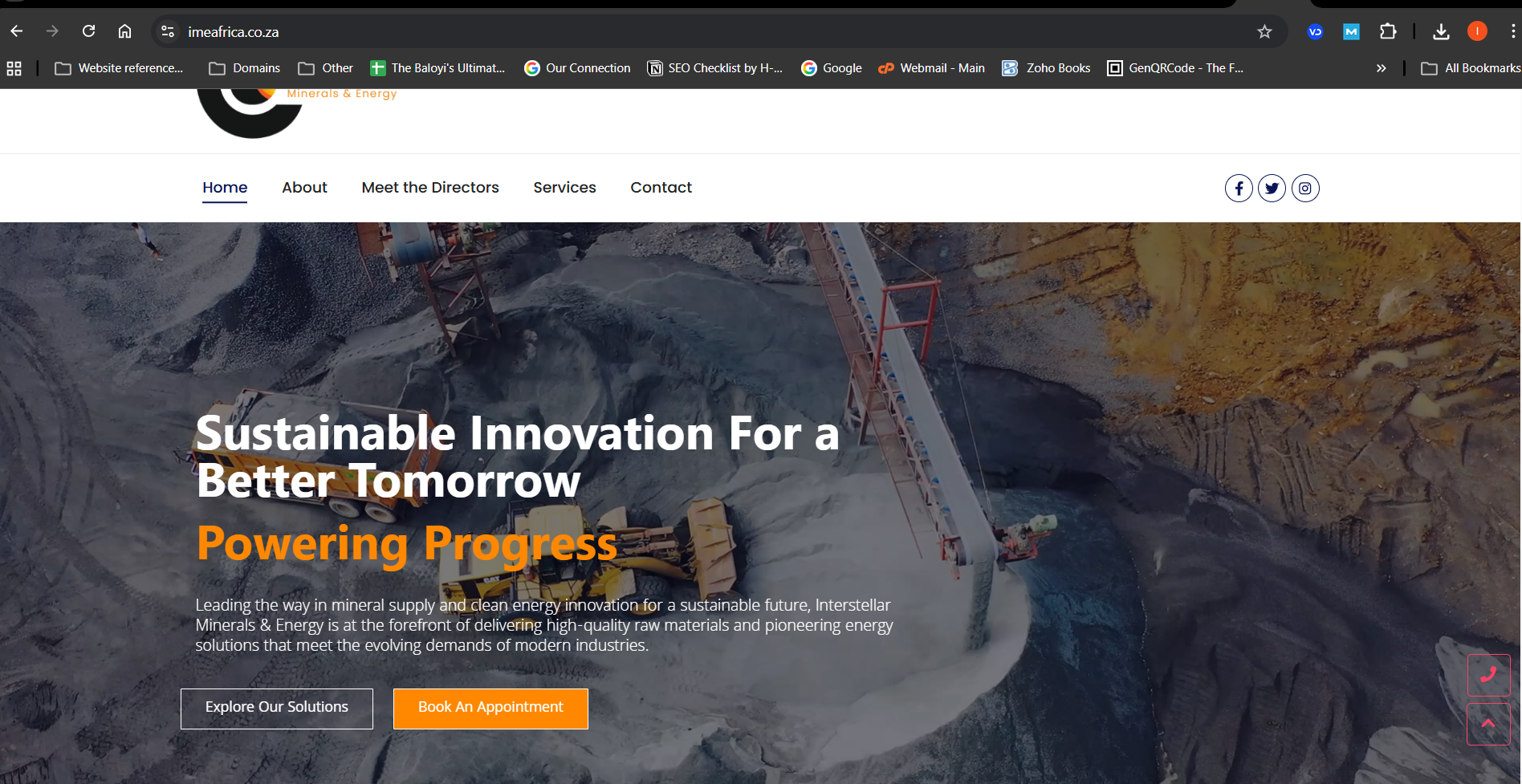Image resolution: width=1522 pixels, height=784 pixels.
Task: Open the Chrome three-dot menu
Action: click(1512, 32)
